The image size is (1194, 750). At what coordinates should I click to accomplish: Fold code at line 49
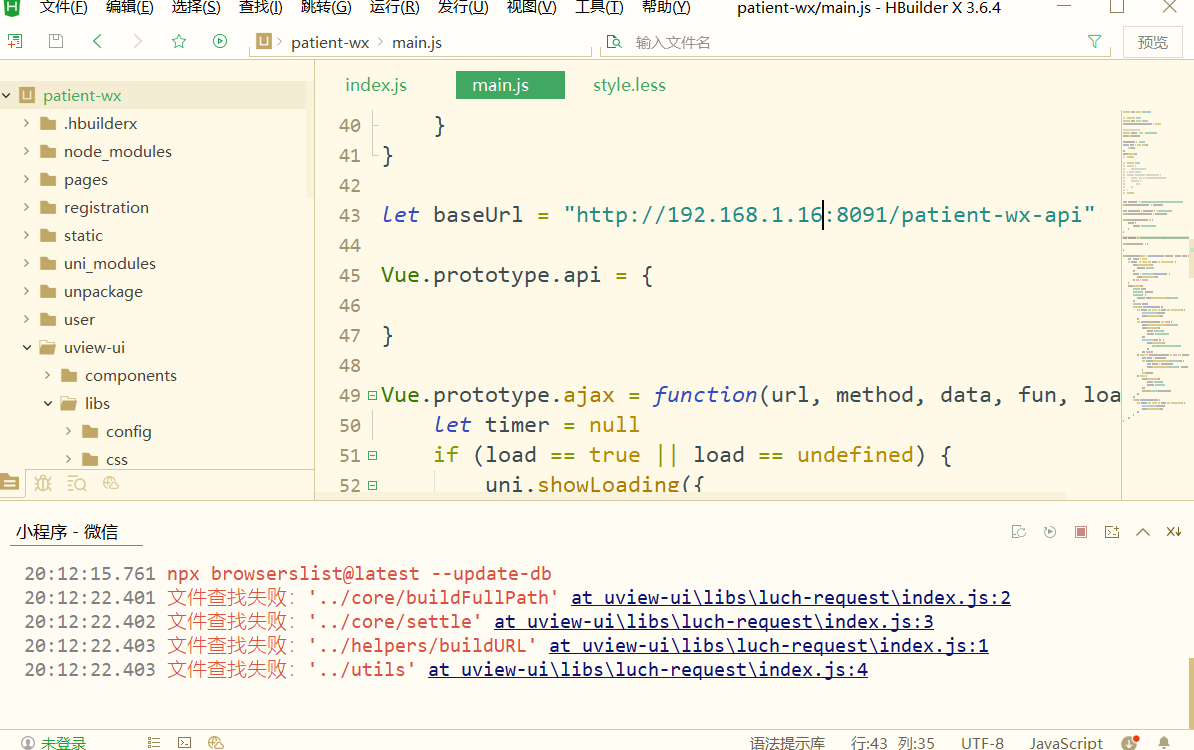372,395
